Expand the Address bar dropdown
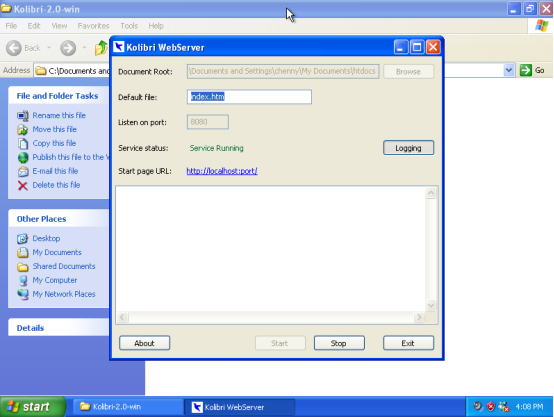The image size is (554, 417). click(509, 70)
